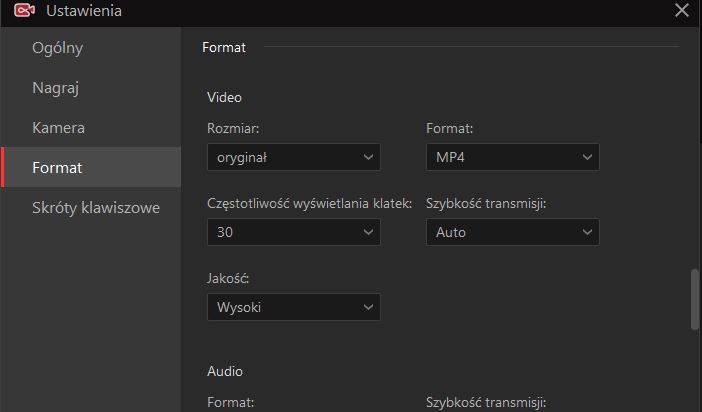This screenshot has height=412, width=702.
Task: Click the vertical scrollbar thumb
Action: [695, 300]
